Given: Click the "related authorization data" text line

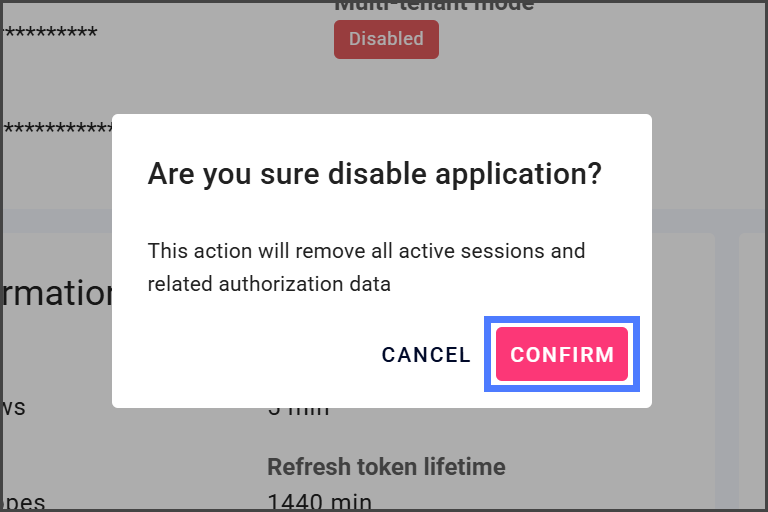Looking at the screenshot, I should [269, 284].
